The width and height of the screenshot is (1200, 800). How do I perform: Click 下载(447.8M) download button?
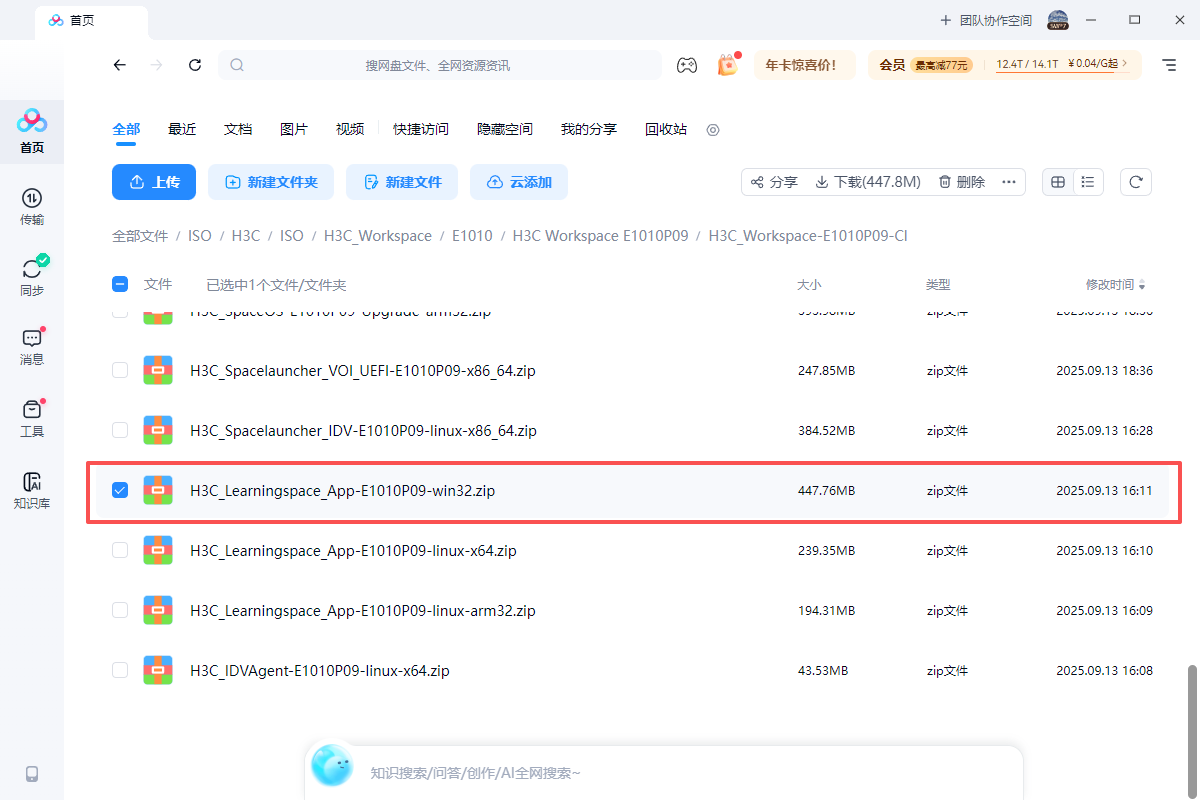[868, 182]
